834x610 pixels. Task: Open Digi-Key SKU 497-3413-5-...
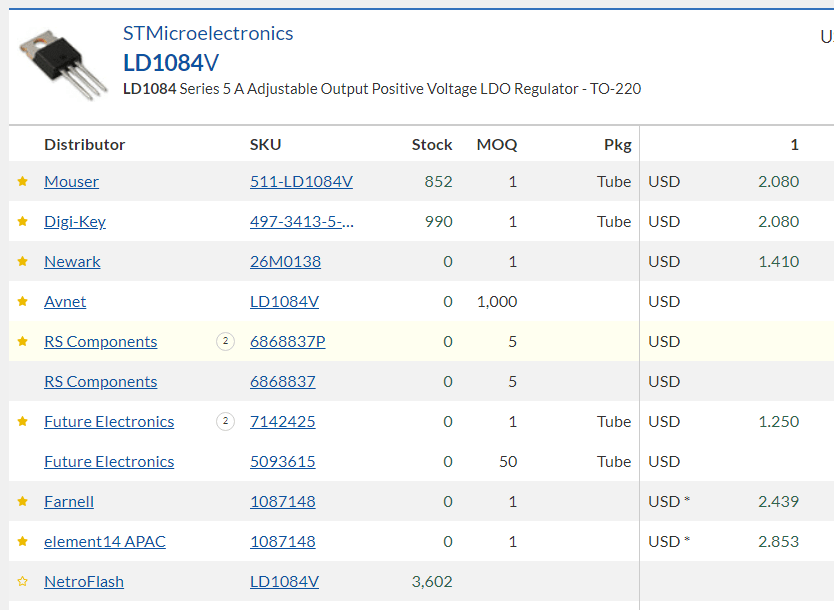[302, 221]
